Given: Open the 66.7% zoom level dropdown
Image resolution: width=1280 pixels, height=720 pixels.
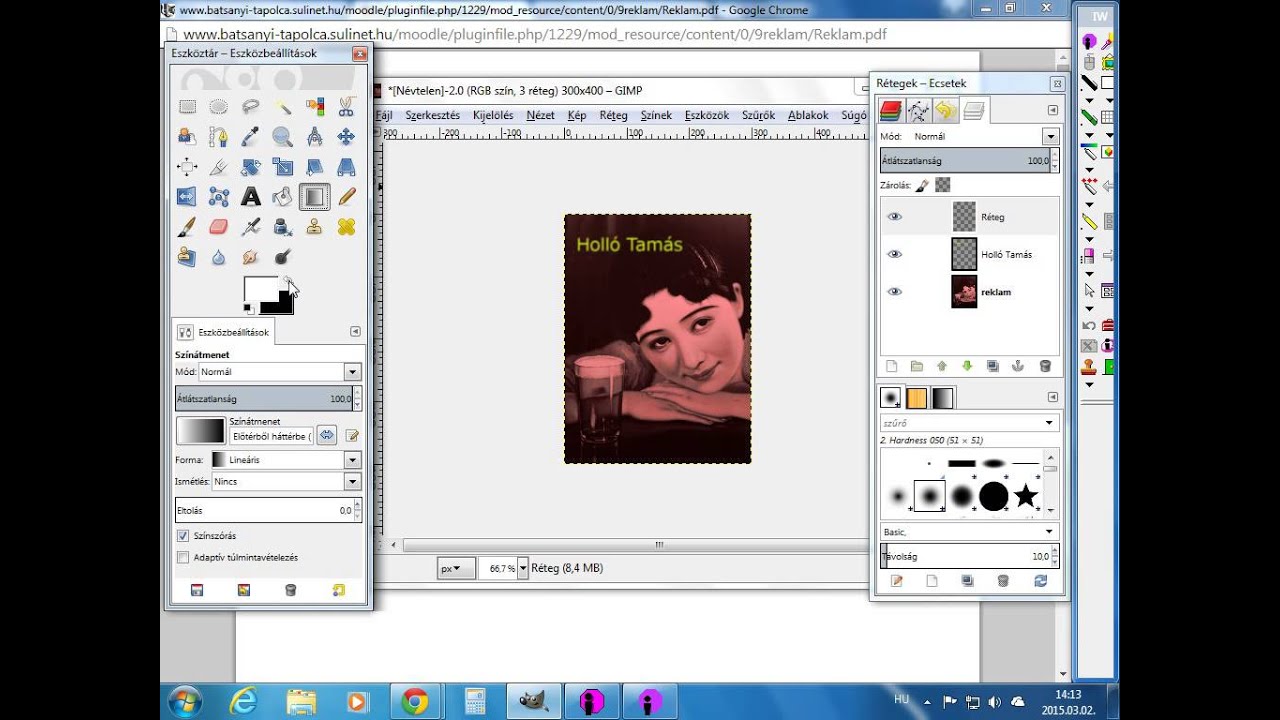Looking at the screenshot, I should 522,568.
